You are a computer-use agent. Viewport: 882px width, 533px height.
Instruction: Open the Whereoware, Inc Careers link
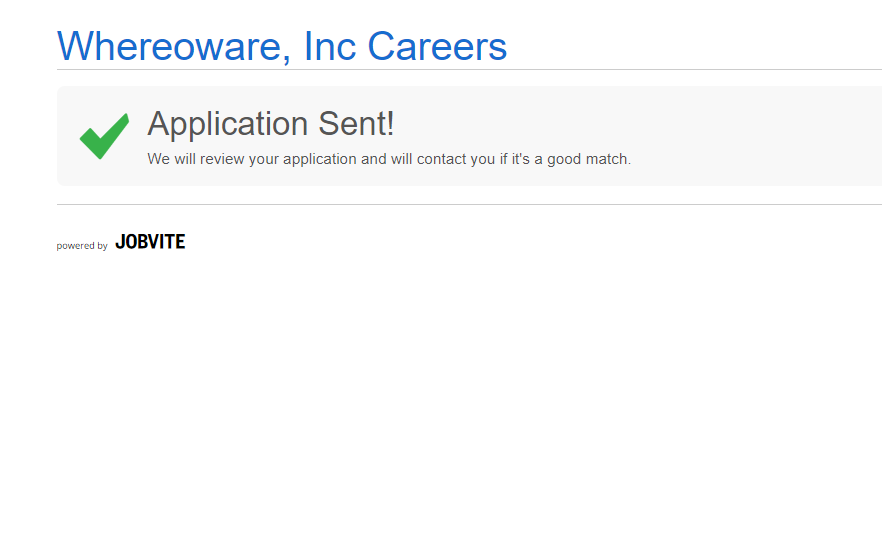[x=282, y=47]
